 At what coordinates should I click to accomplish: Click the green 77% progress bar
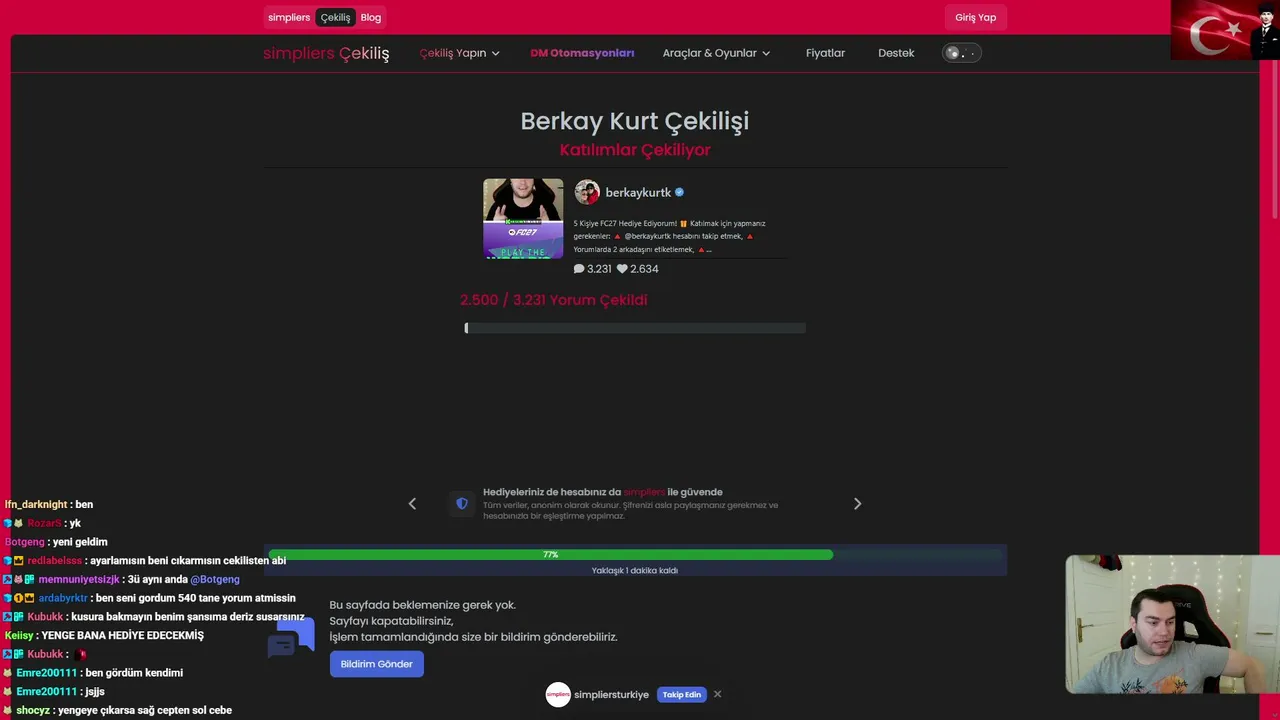tap(550, 554)
